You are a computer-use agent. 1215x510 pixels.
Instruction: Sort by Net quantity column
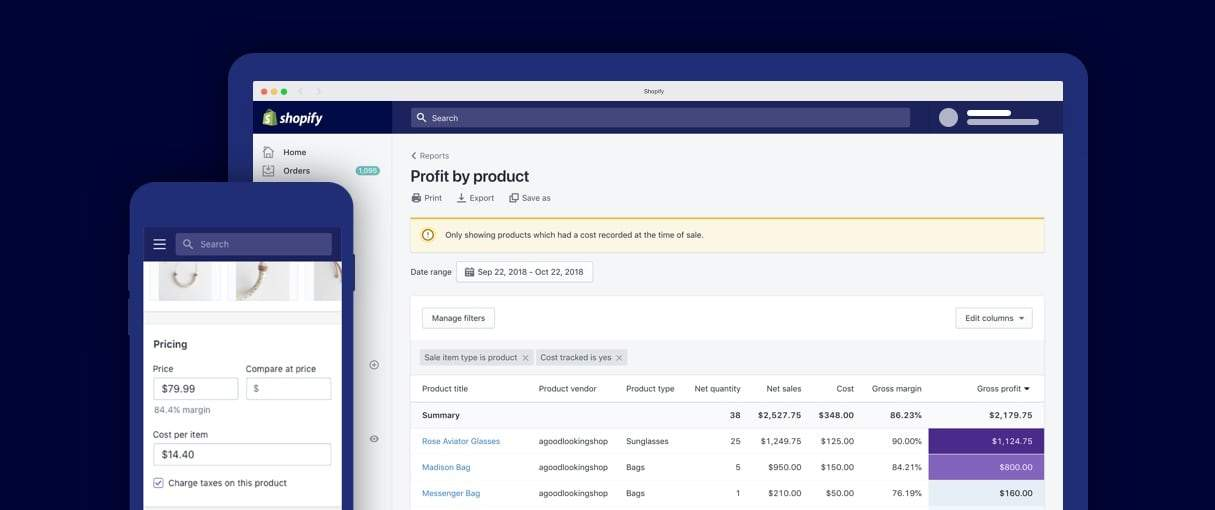click(x=717, y=389)
